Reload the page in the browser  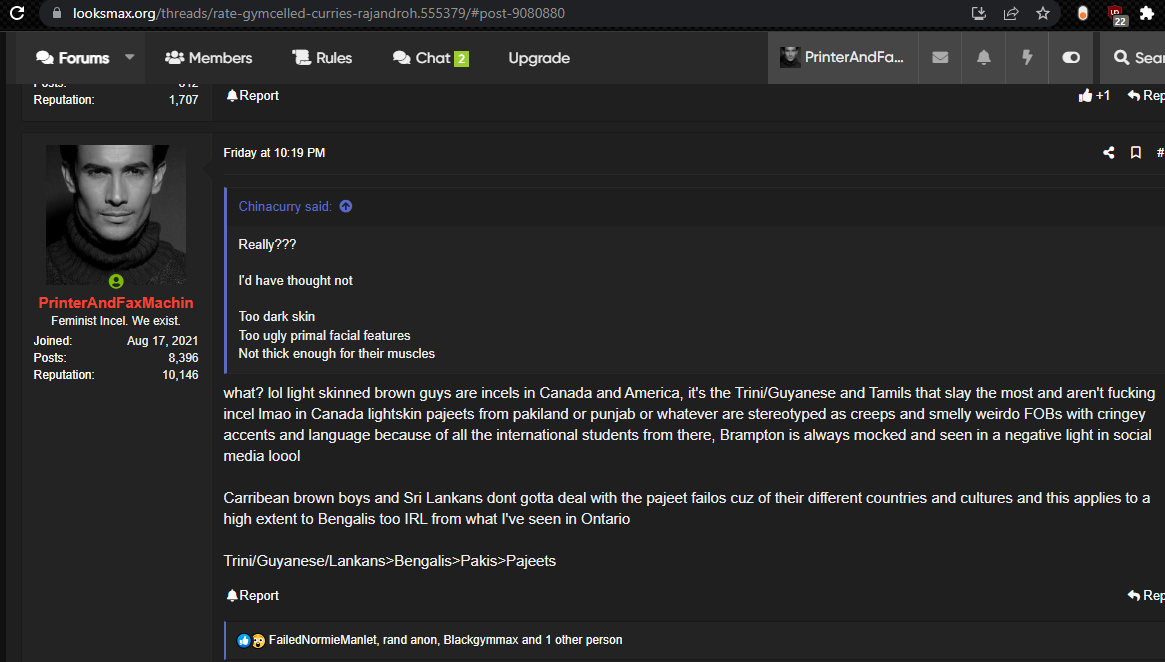16,14
